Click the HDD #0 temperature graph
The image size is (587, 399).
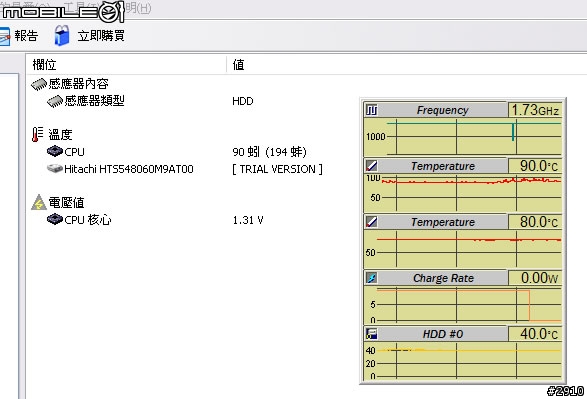click(x=463, y=361)
